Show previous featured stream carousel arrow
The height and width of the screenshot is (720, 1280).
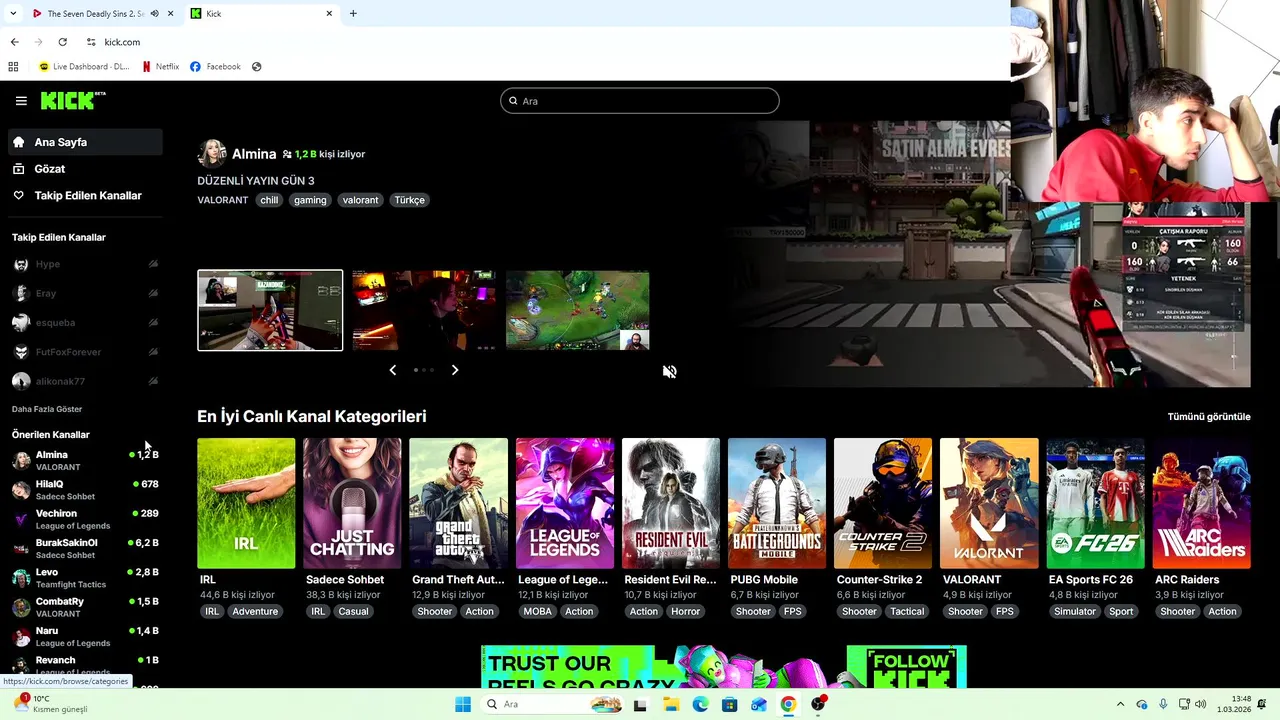[x=392, y=370]
